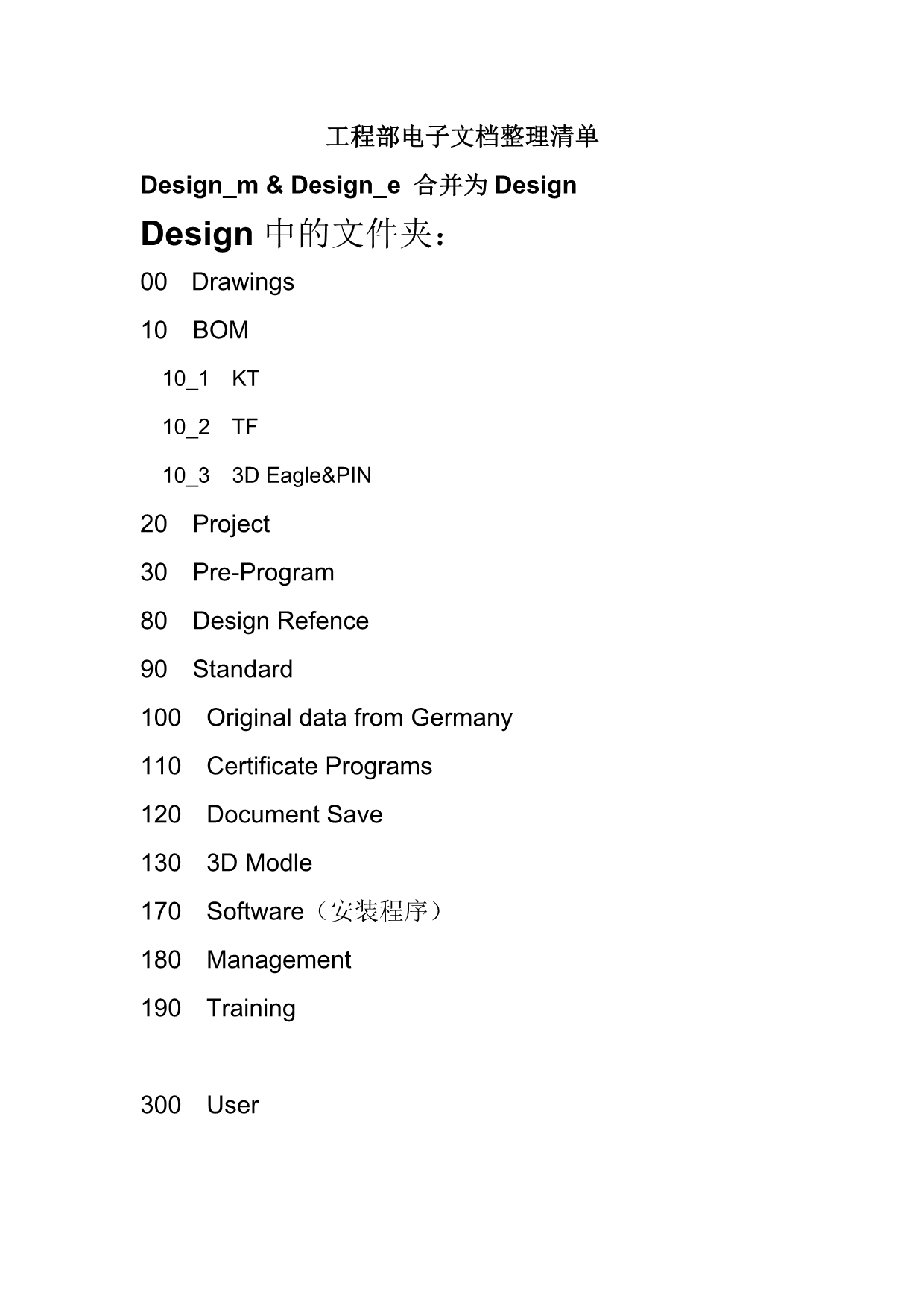Image resolution: width=924 pixels, height=1306 pixels.
Task: Place cursor on "Document Save" line
Action: pyautogui.click(x=294, y=814)
